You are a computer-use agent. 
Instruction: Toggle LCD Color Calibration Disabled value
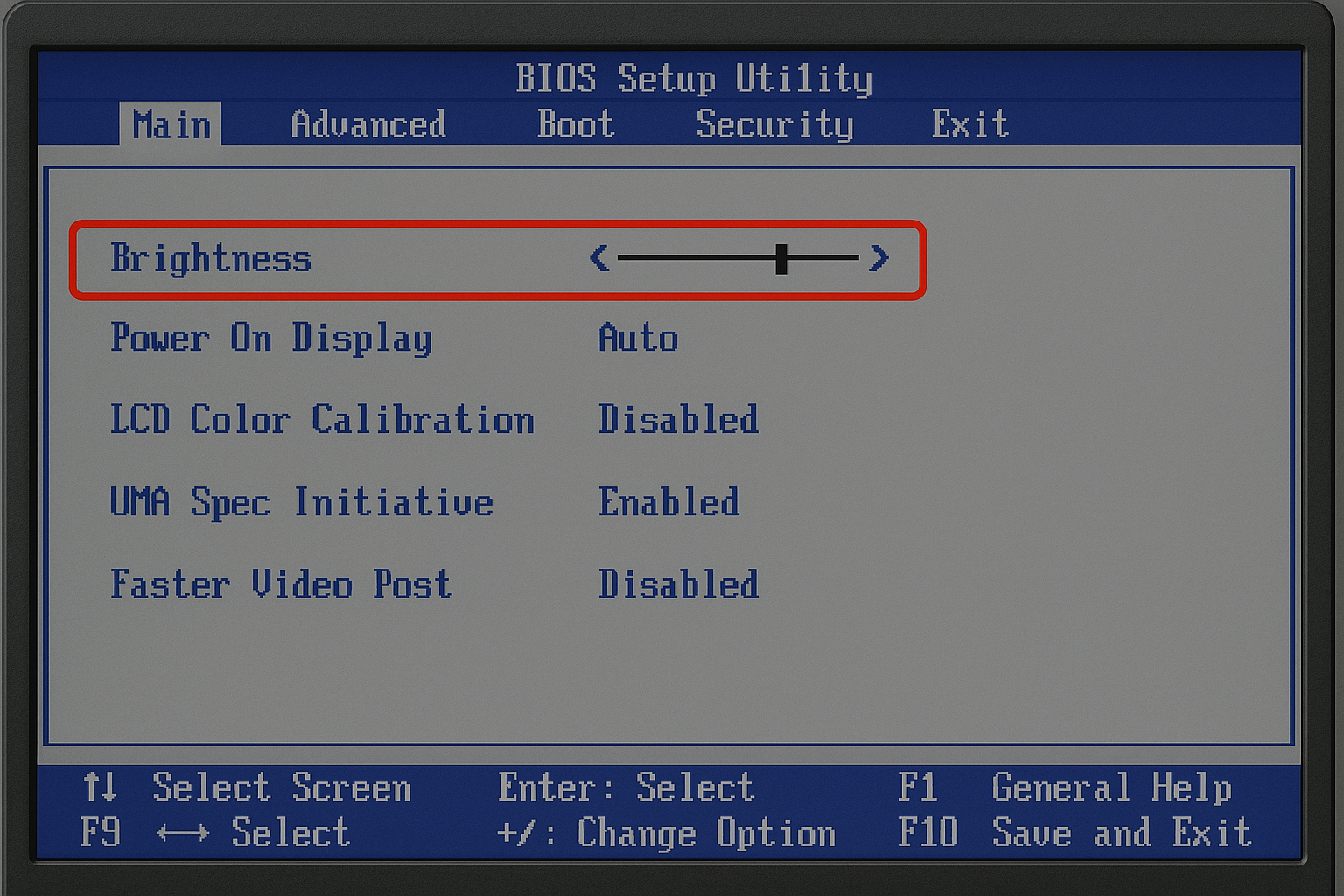(678, 420)
